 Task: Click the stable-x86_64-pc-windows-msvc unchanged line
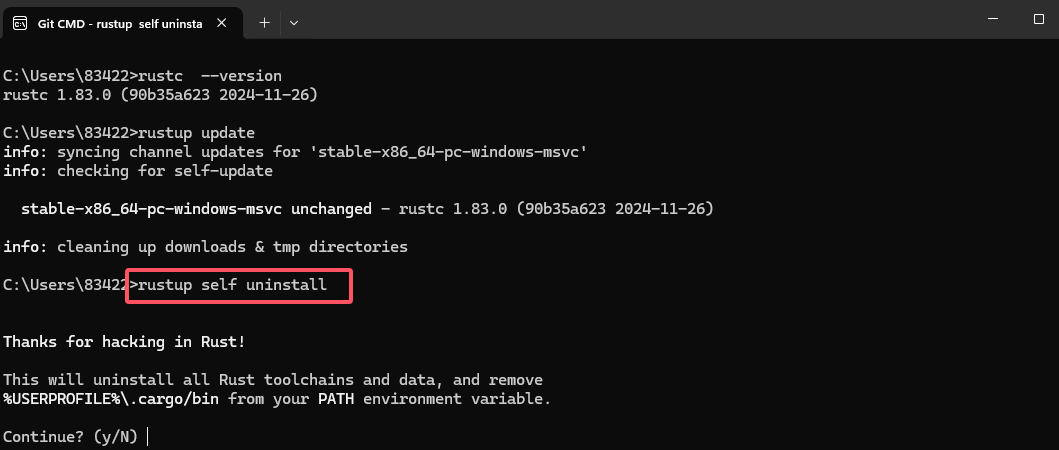click(367, 209)
